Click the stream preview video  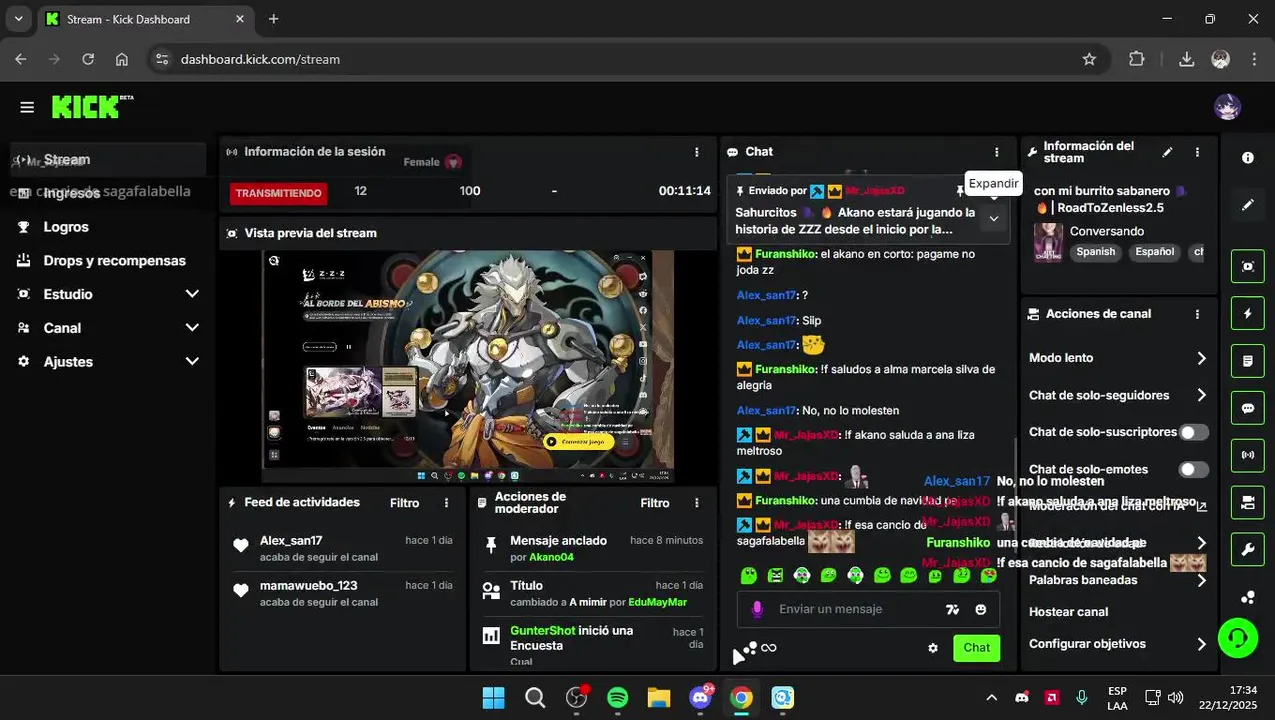[468, 367]
